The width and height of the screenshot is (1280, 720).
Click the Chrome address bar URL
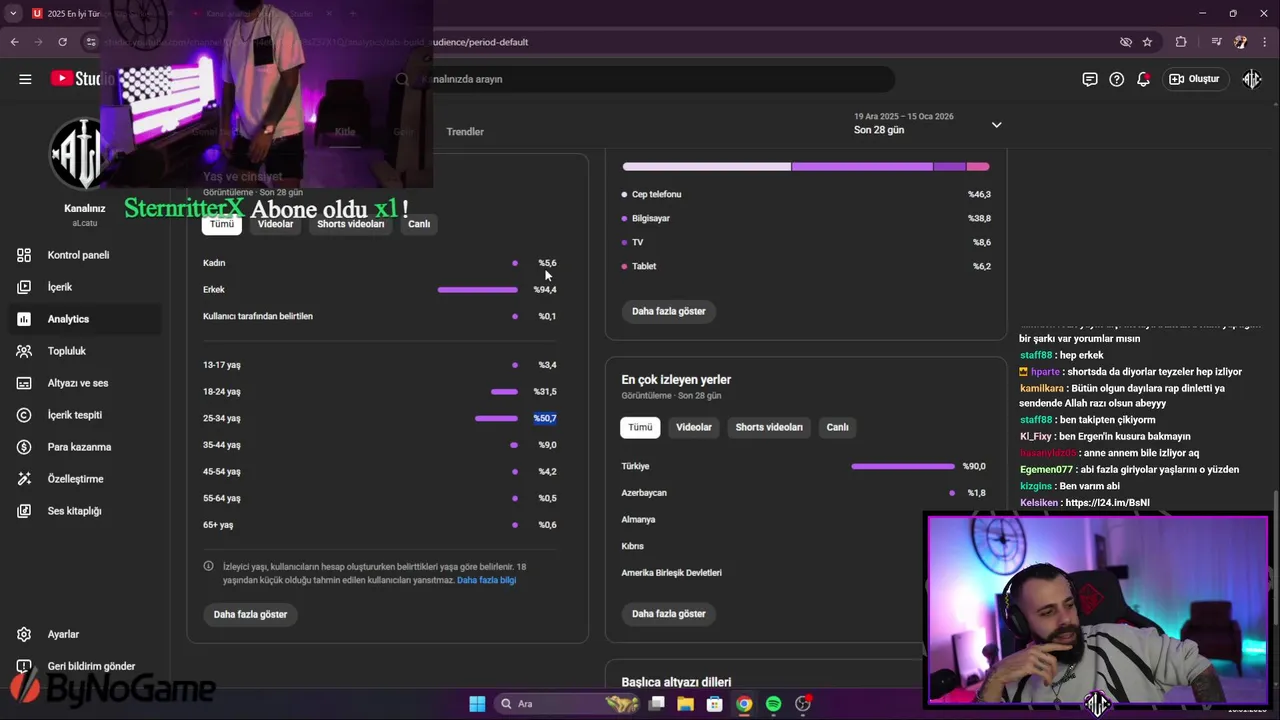pos(315,42)
